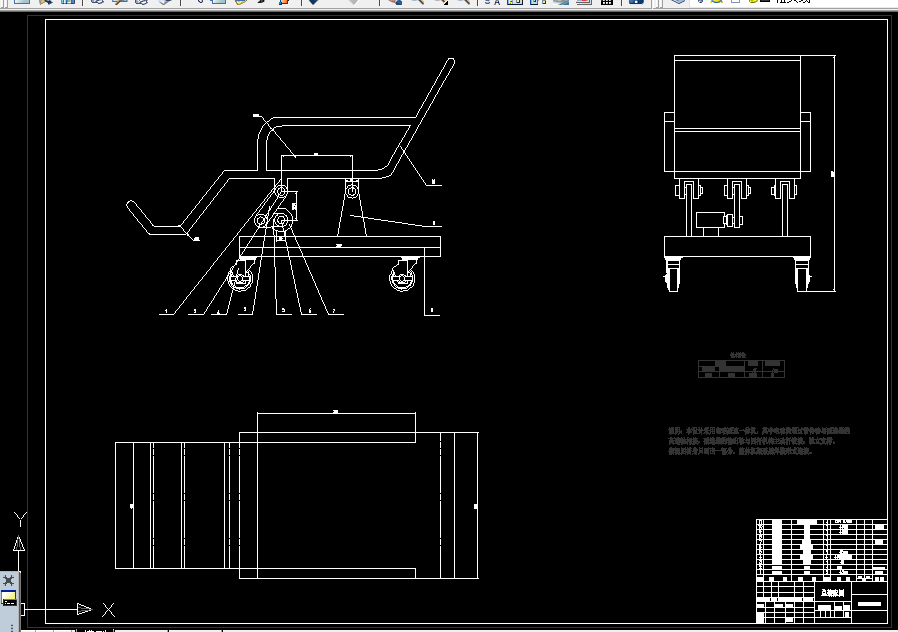Click the yellow command window icon on the left palette
Screen dimensions: 898x632
click(x=9, y=599)
